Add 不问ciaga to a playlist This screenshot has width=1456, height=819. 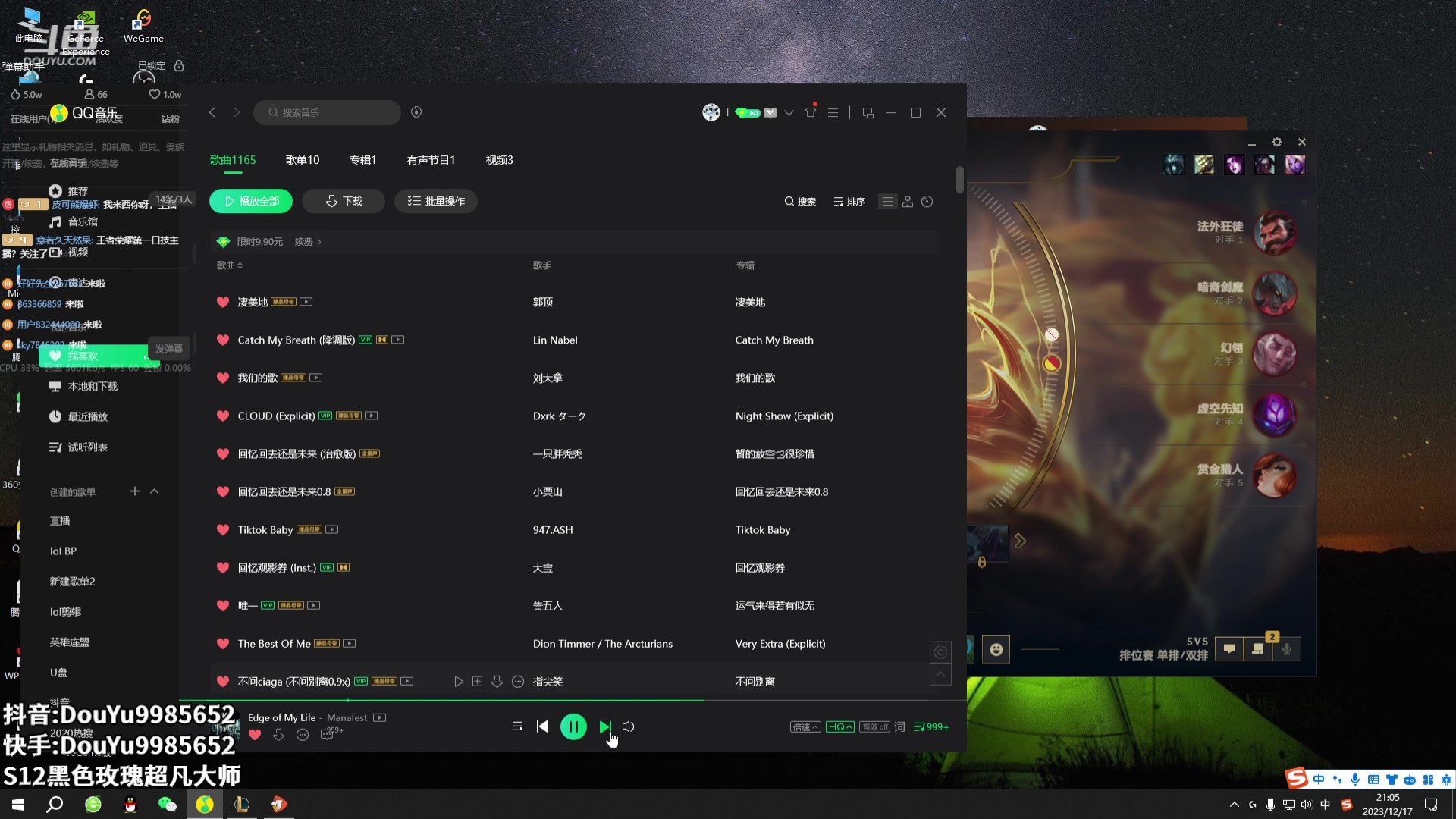[477, 682]
